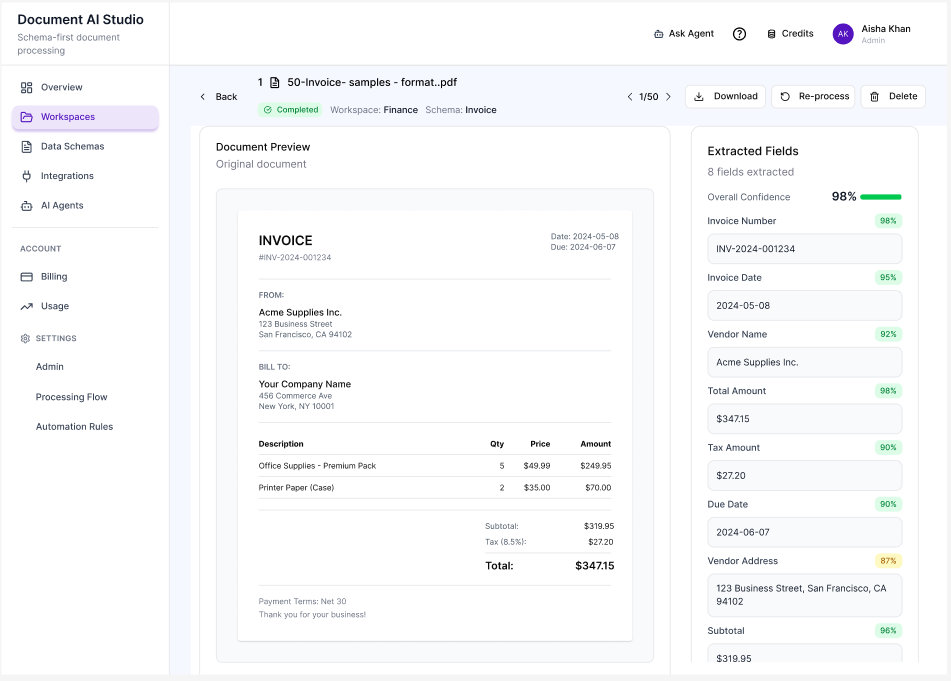This screenshot has width=951, height=681.
Task: Click the AI Agents robot icon
Action: 26,206
